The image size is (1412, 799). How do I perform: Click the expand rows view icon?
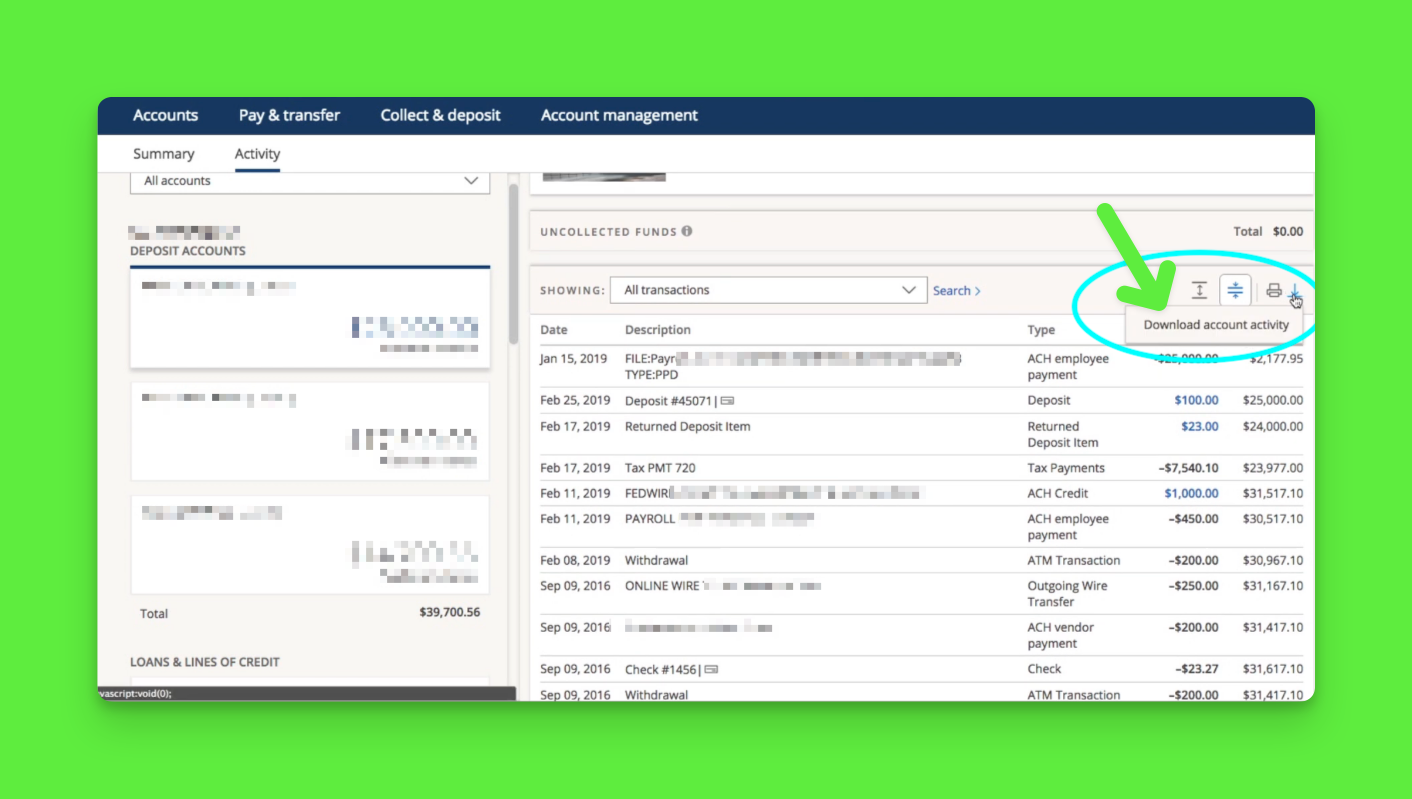(1199, 290)
